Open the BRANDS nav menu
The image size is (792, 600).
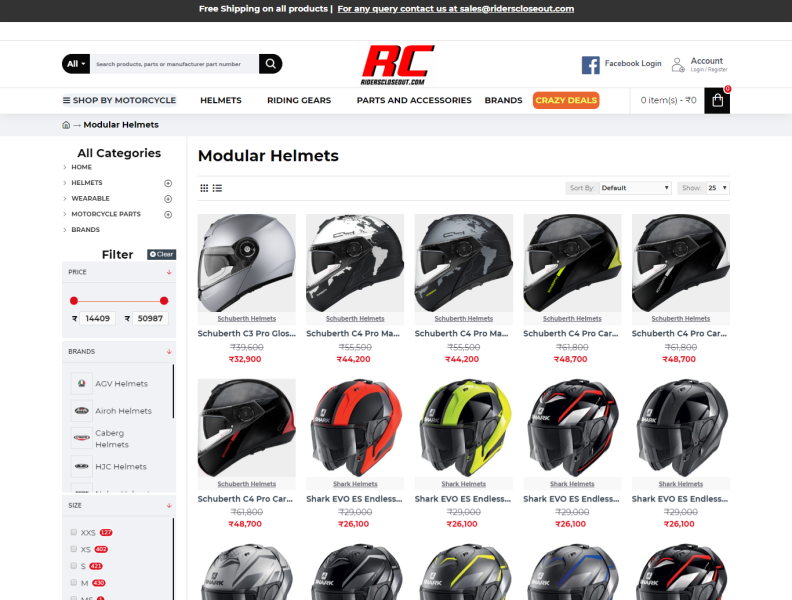pyautogui.click(x=504, y=100)
